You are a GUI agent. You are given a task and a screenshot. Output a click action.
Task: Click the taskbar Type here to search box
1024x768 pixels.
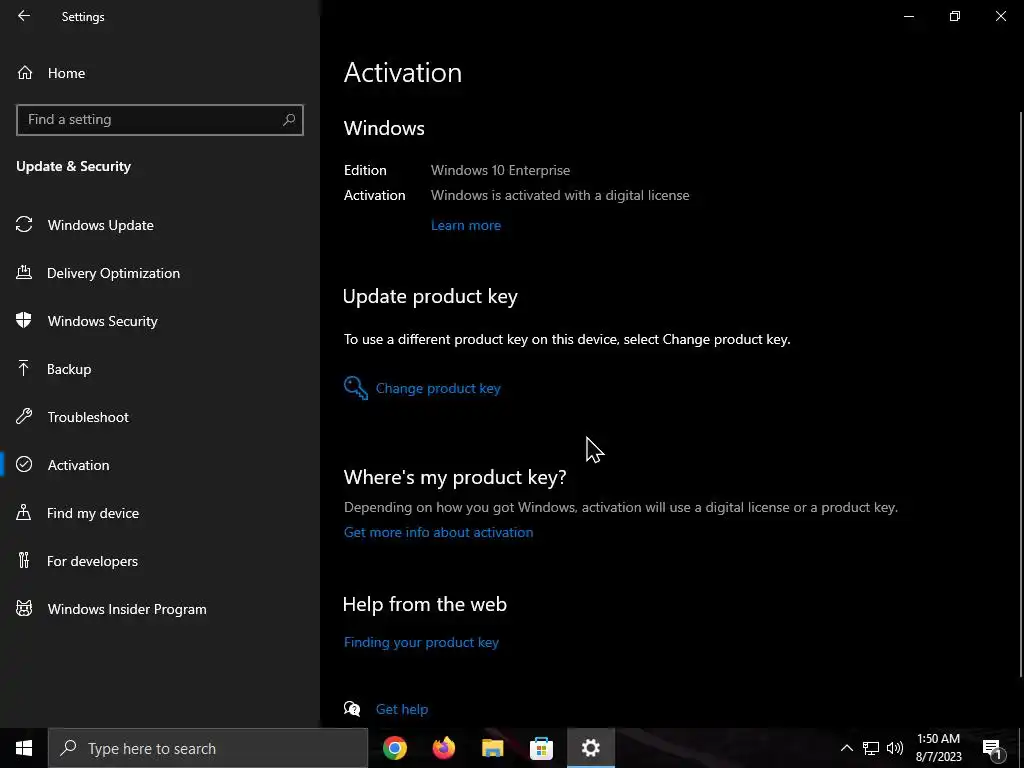208,748
